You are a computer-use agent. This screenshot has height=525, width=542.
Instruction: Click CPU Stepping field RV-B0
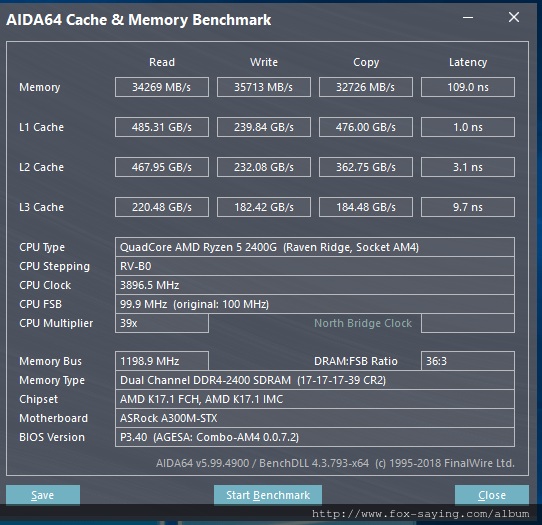(315, 266)
